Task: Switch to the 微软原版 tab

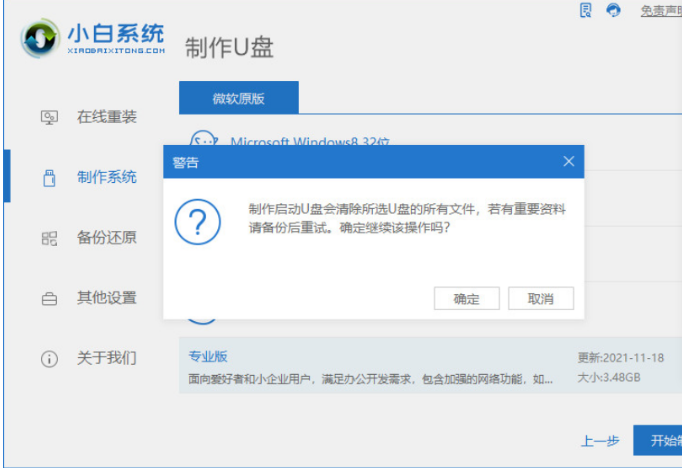Action: tap(239, 97)
